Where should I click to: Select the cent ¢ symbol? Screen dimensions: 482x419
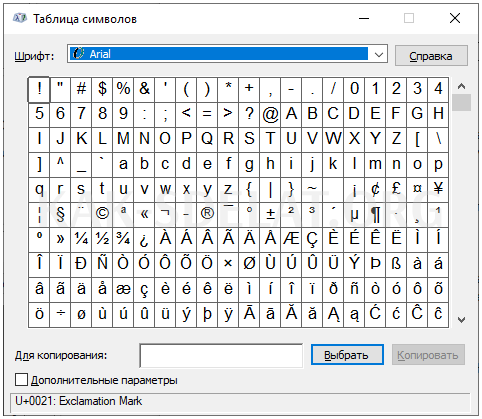tap(375, 189)
